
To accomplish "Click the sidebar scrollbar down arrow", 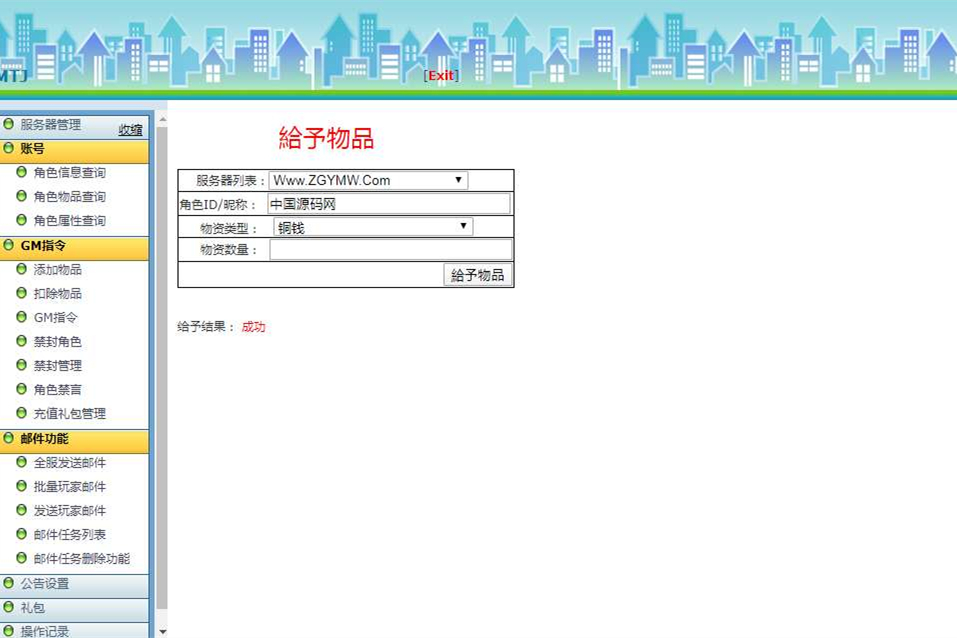I will click(x=162, y=630).
